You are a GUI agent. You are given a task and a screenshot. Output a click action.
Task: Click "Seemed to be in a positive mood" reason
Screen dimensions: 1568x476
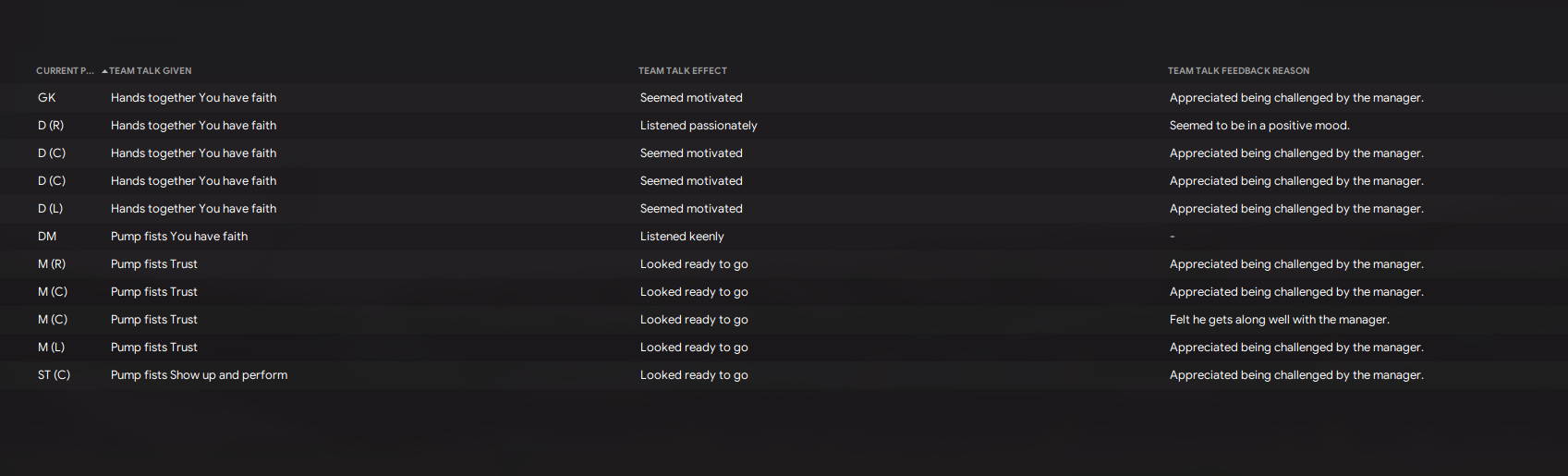(x=1259, y=126)
